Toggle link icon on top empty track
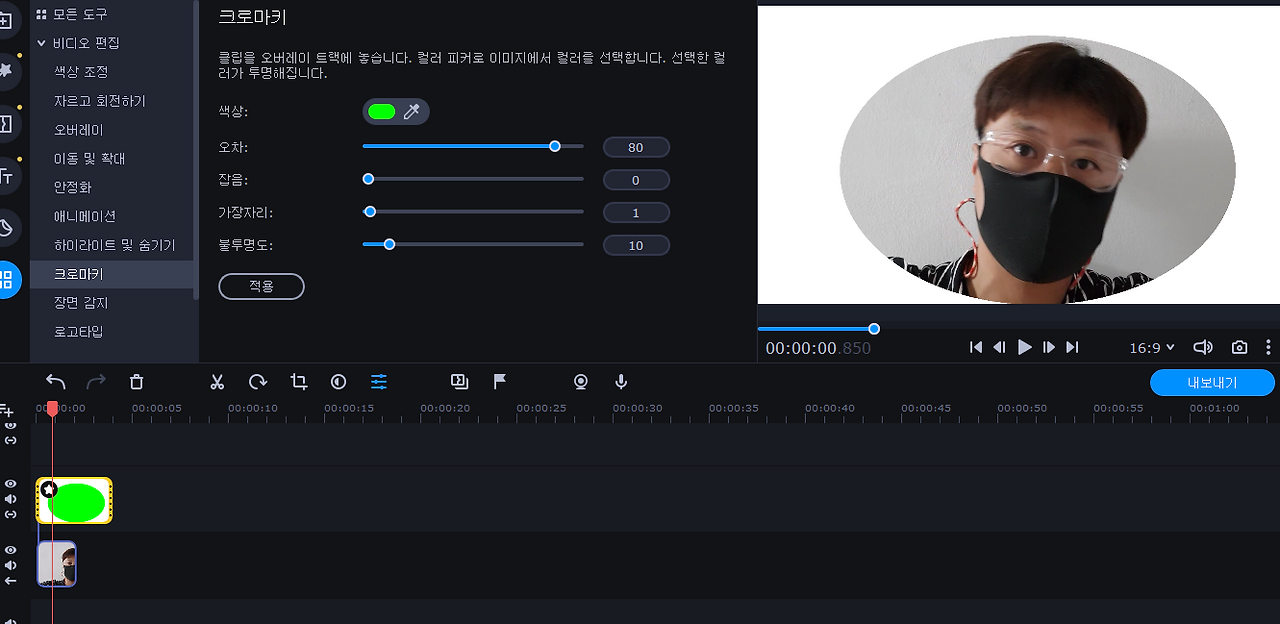Screen dimensions: 1280x624 [x=11, y=440]
